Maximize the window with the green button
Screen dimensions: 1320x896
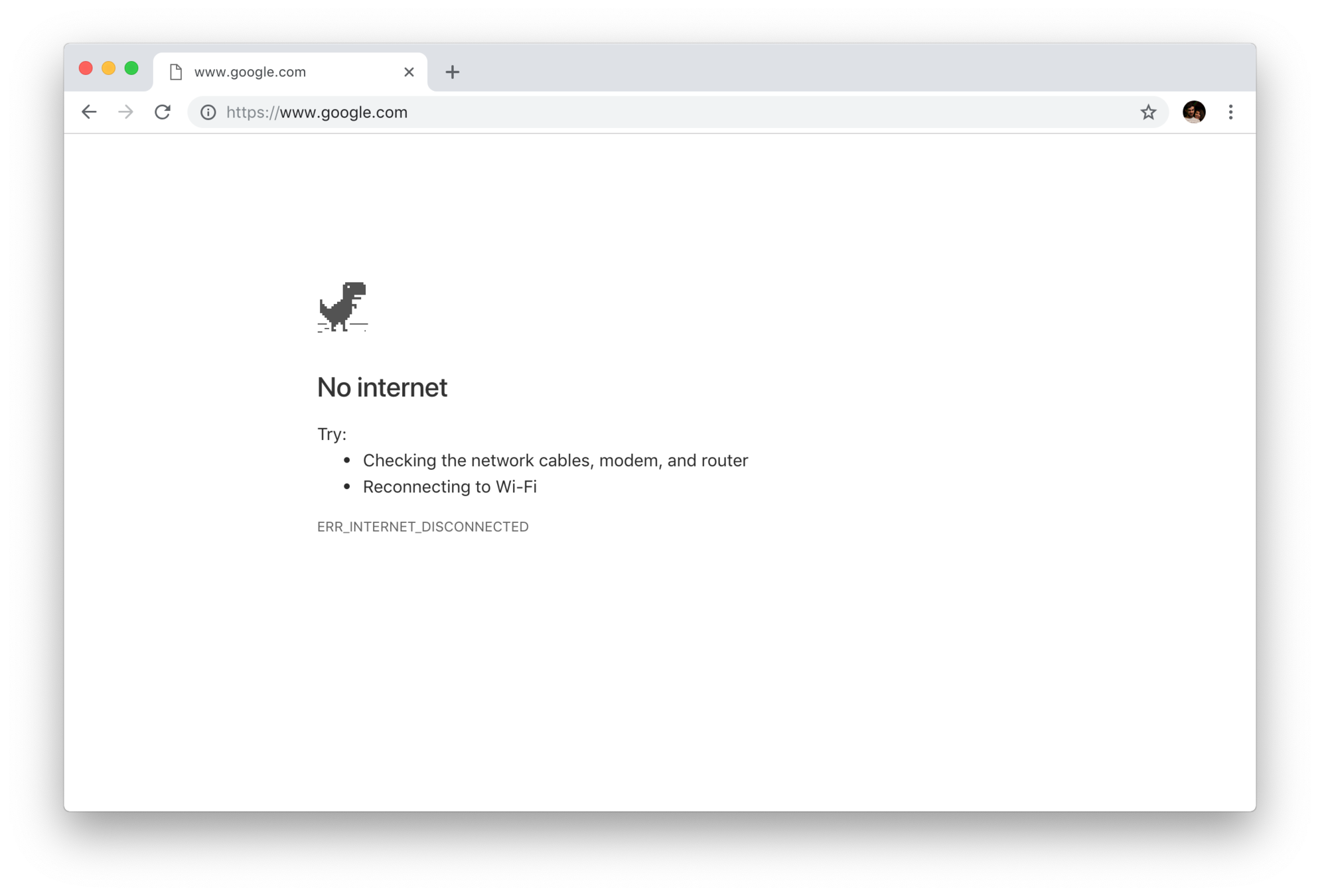[131, 68]
